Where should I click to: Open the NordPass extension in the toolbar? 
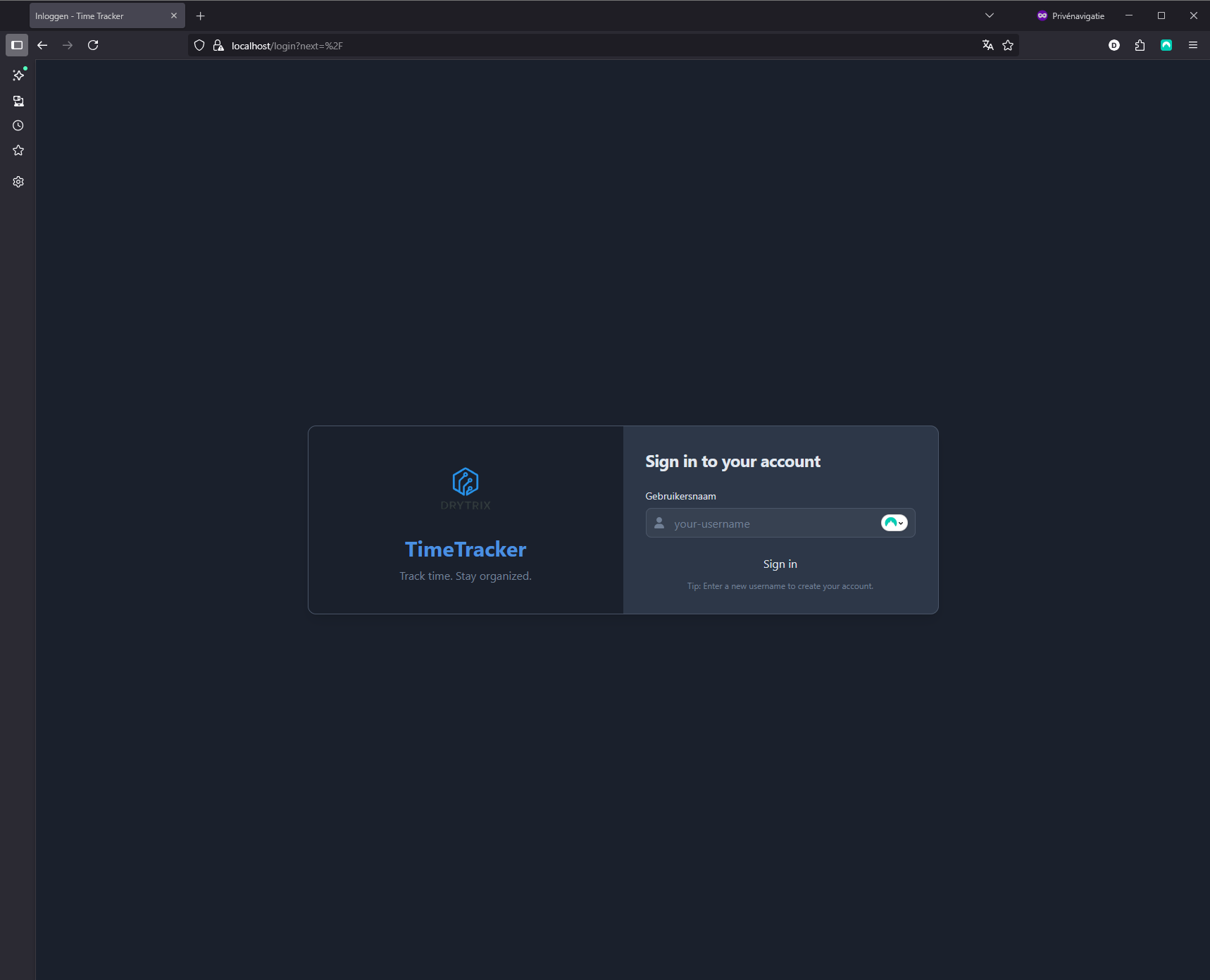(1166, 44)
